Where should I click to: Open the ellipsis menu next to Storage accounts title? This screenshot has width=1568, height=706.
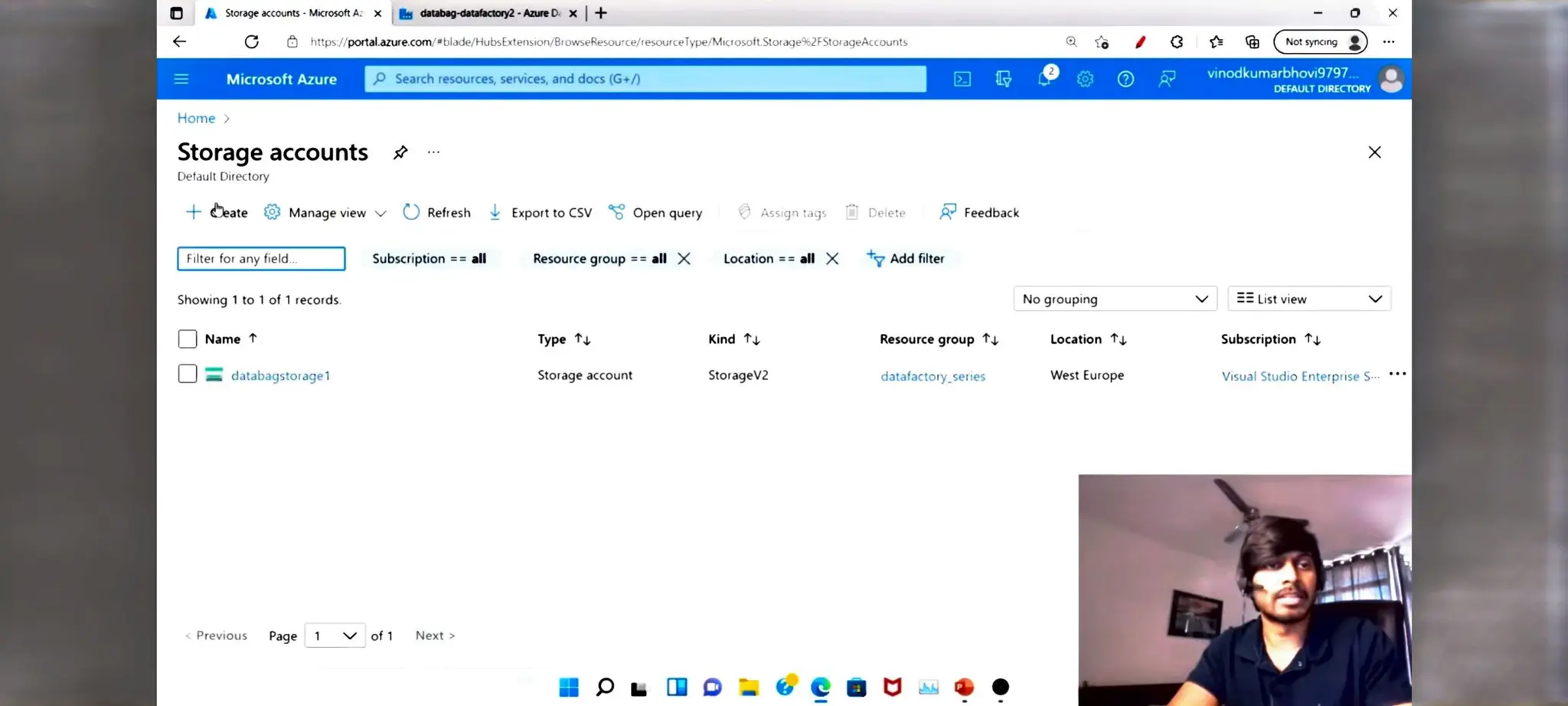coord(433,152)
